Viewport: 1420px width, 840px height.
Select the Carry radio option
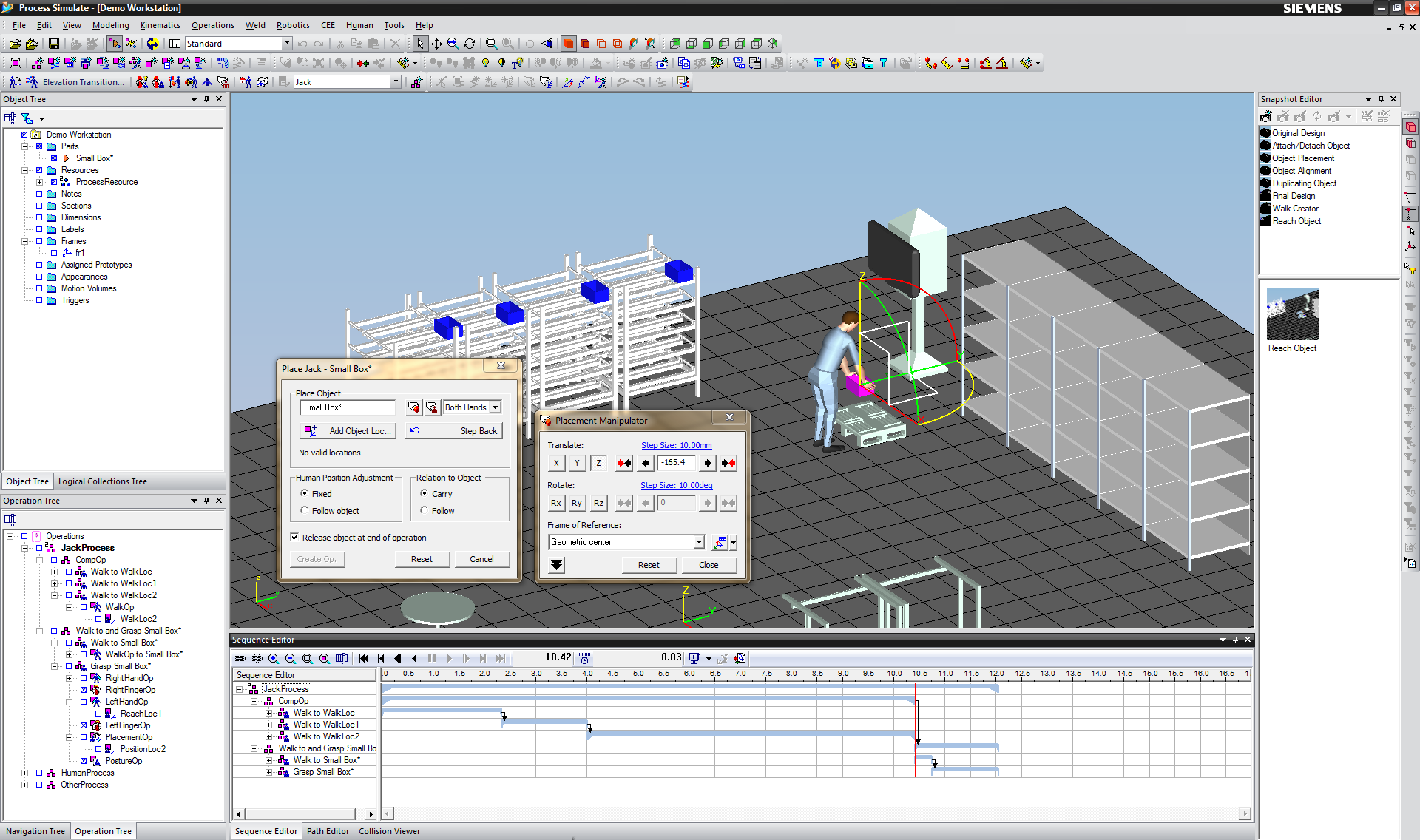(x=424, y=493)
